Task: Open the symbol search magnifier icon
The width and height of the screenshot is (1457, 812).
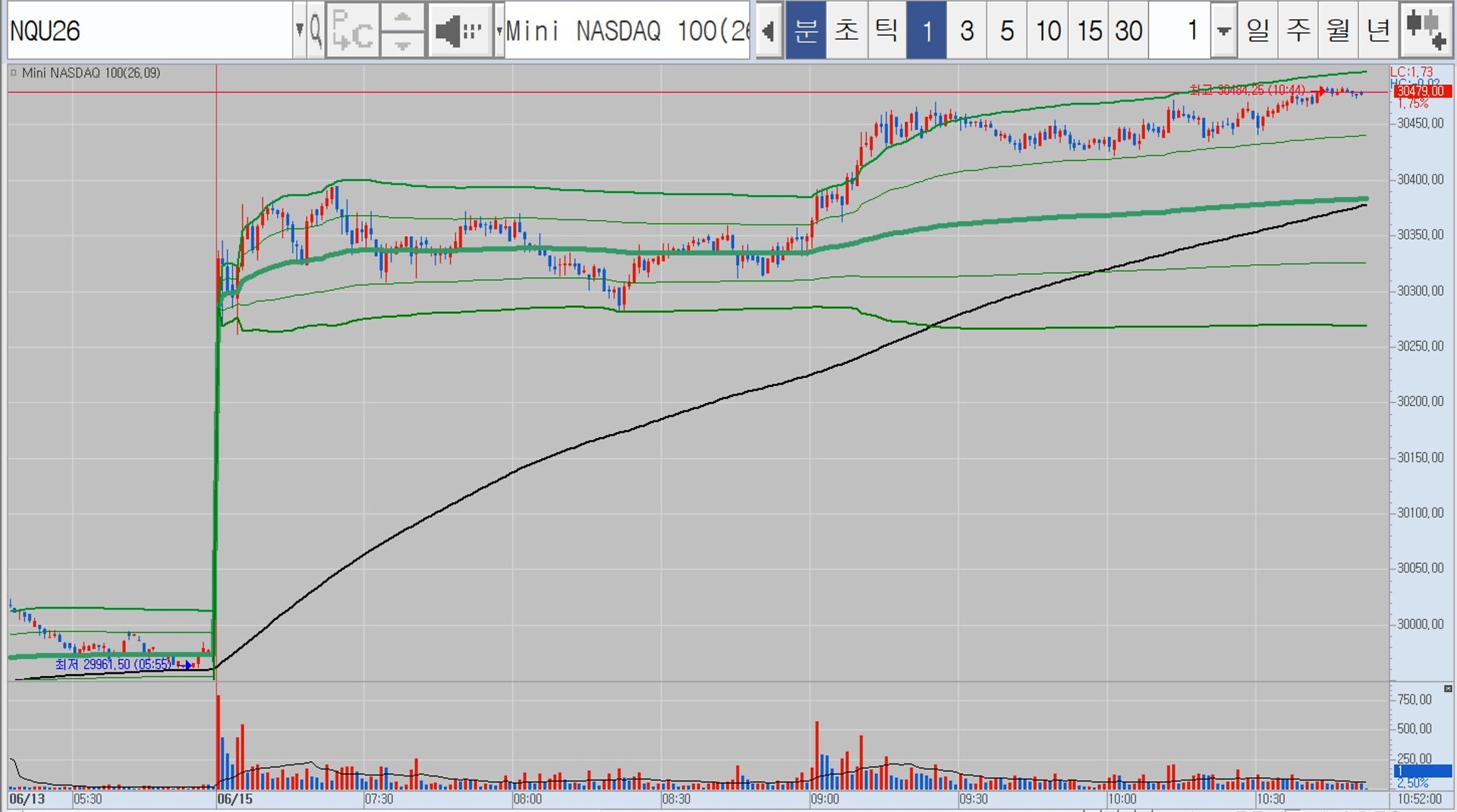Action: tap(316, 30)
